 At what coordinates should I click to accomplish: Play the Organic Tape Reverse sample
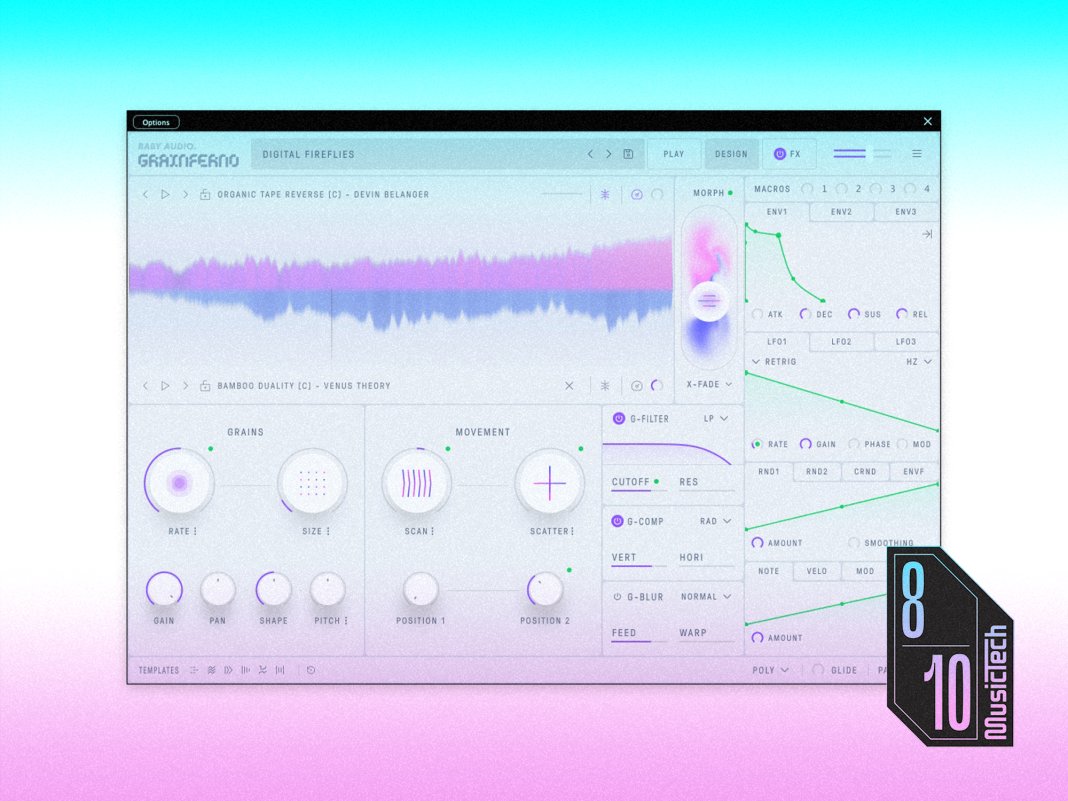point(165,194)
